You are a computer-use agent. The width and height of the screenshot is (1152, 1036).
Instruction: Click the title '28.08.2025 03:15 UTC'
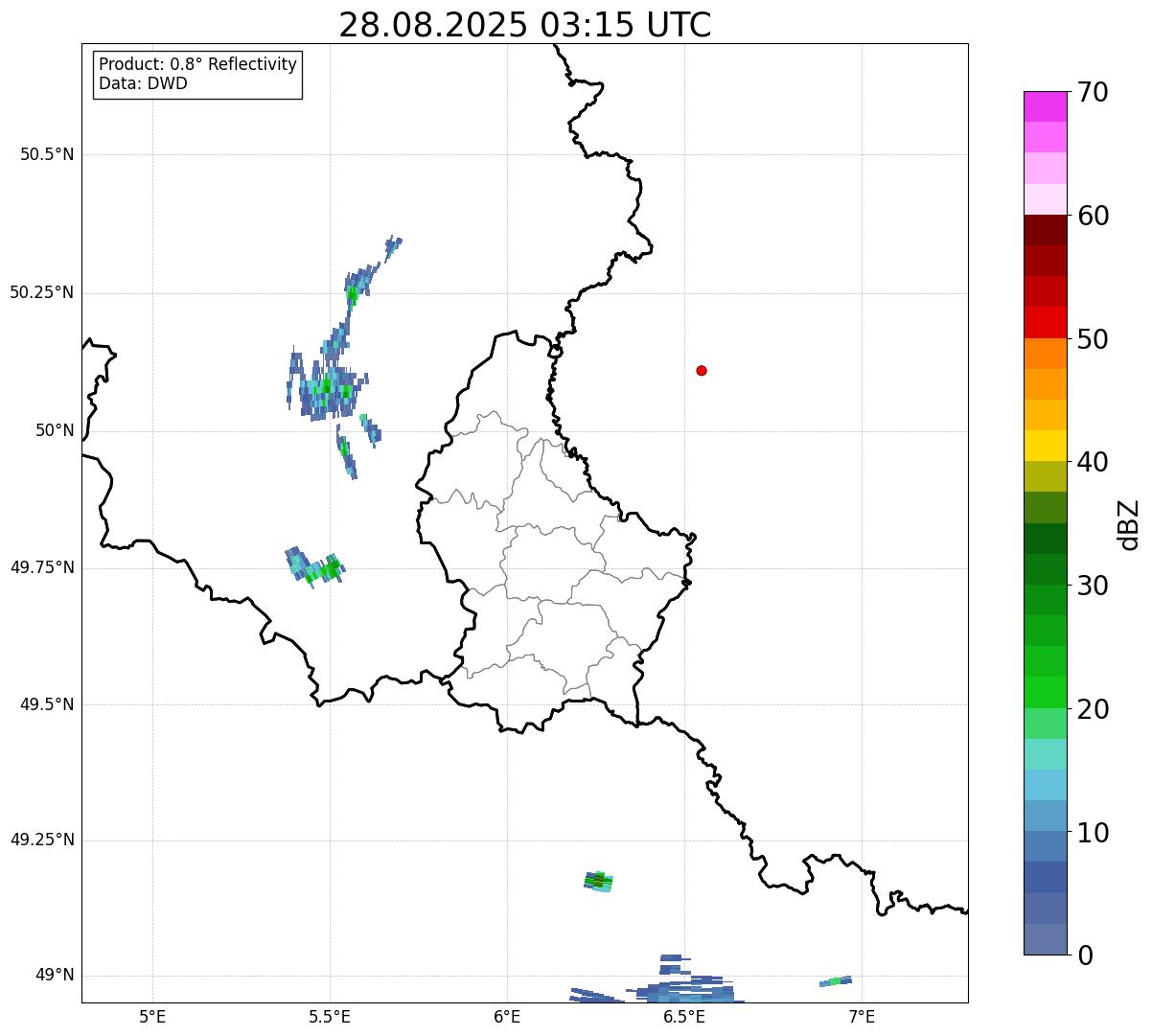coord(525,25)
